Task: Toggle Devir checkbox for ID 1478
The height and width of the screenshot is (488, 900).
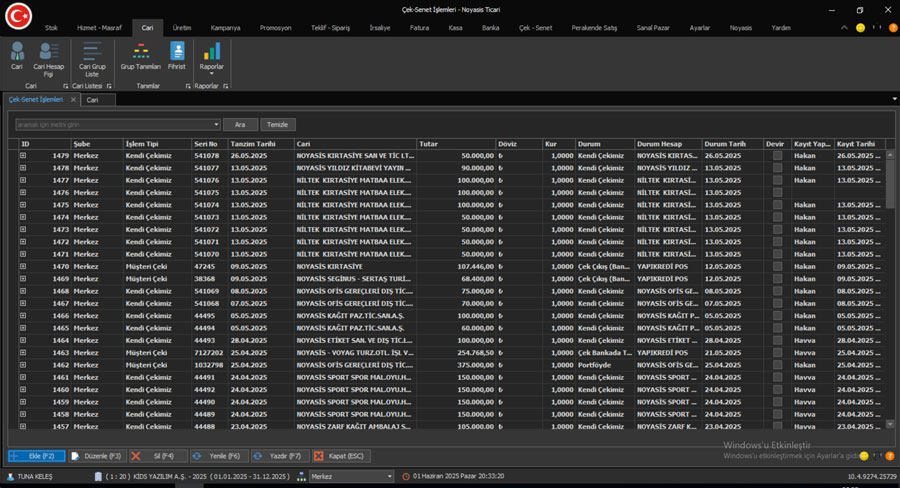Action: (777, 168)
